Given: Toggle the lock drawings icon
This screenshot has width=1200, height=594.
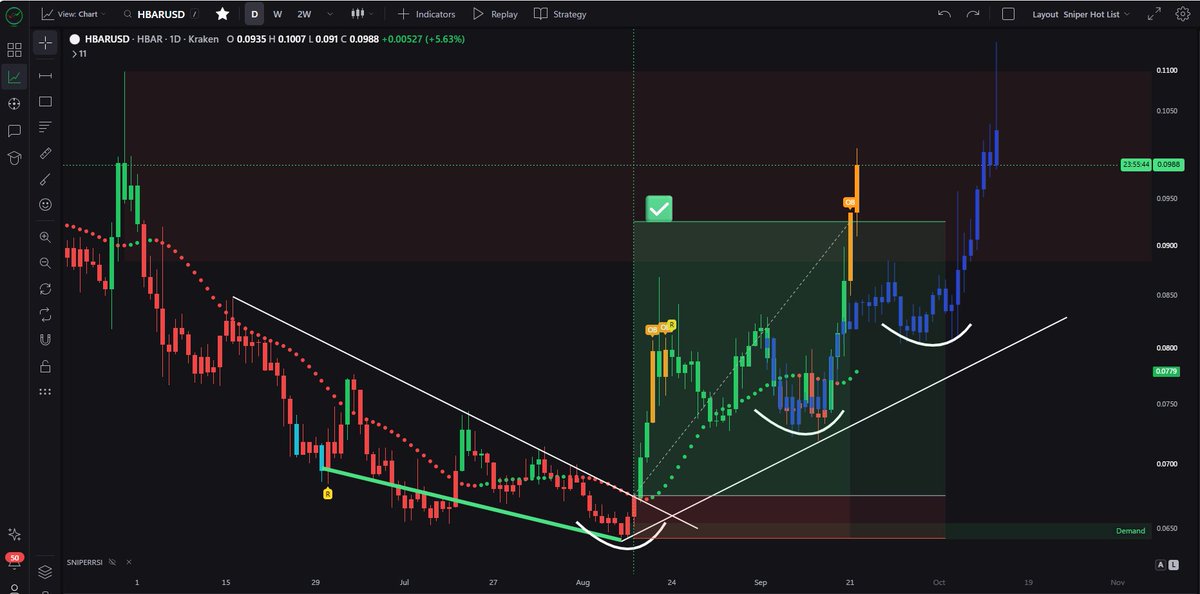Looking at the screenshot, I should (45, 366).
